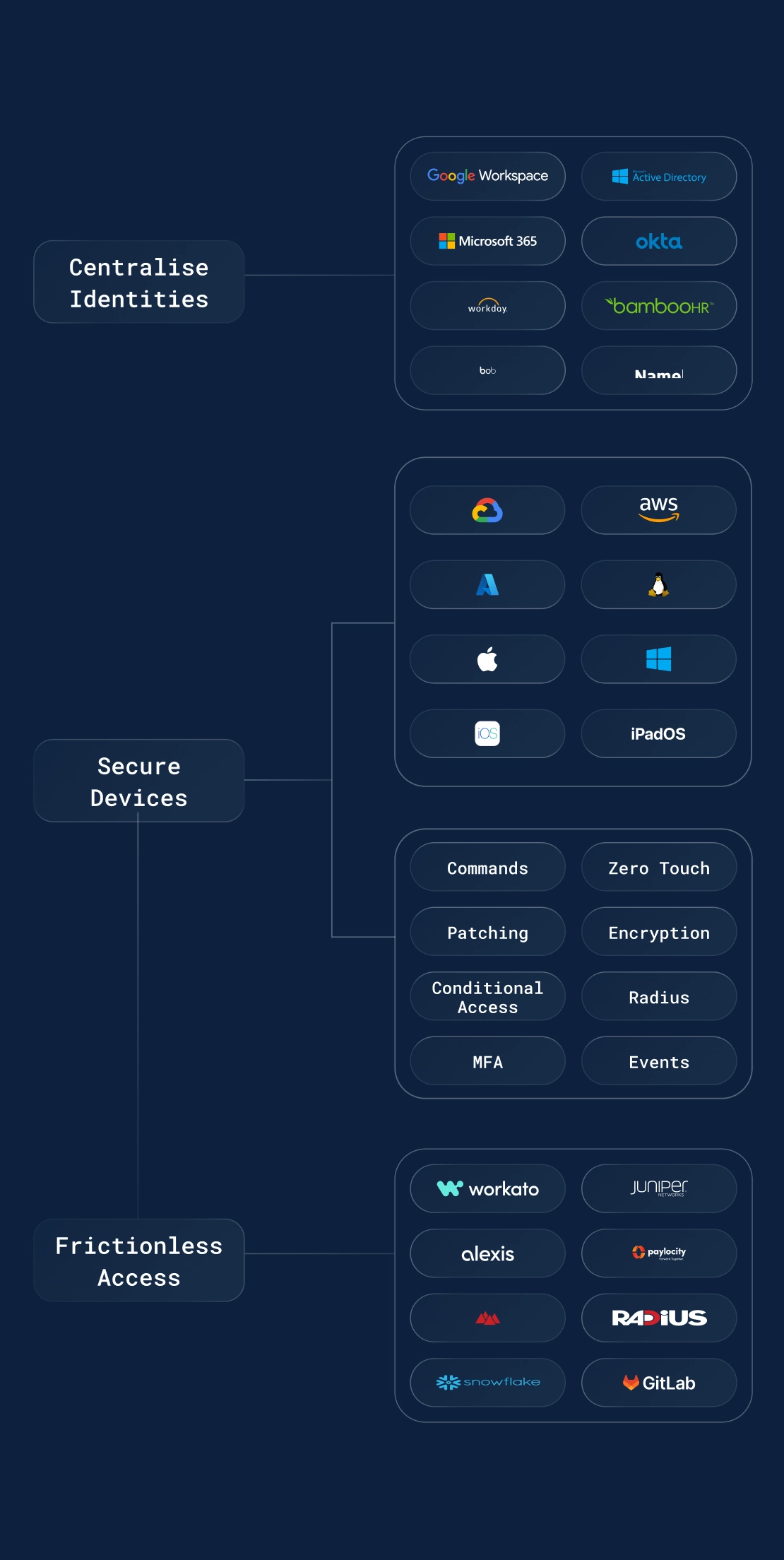Click the iOS icon pill
This screenshot has width=784, height=1560.
[487, 733]
